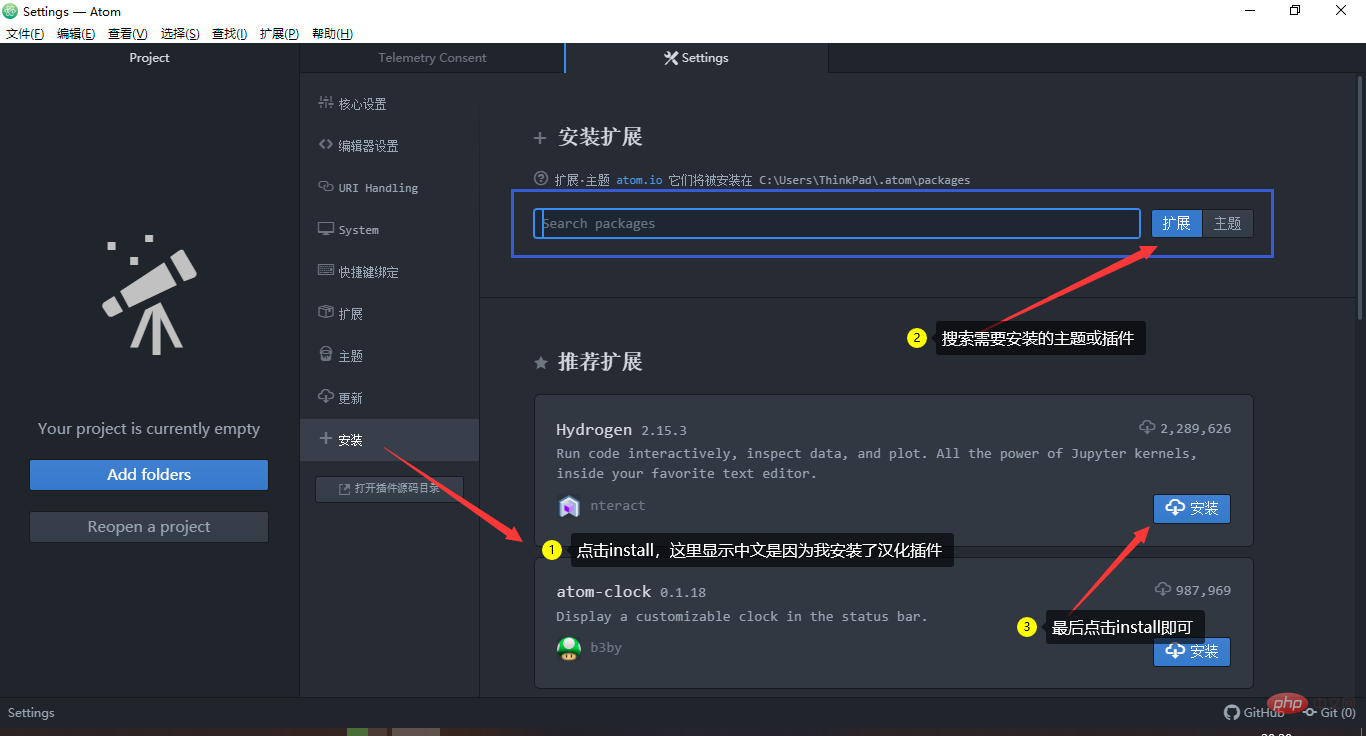The width and height of the screenshot is (1366, 736).
Task: Open 查看(V) menu
Action: pos(128,34)
